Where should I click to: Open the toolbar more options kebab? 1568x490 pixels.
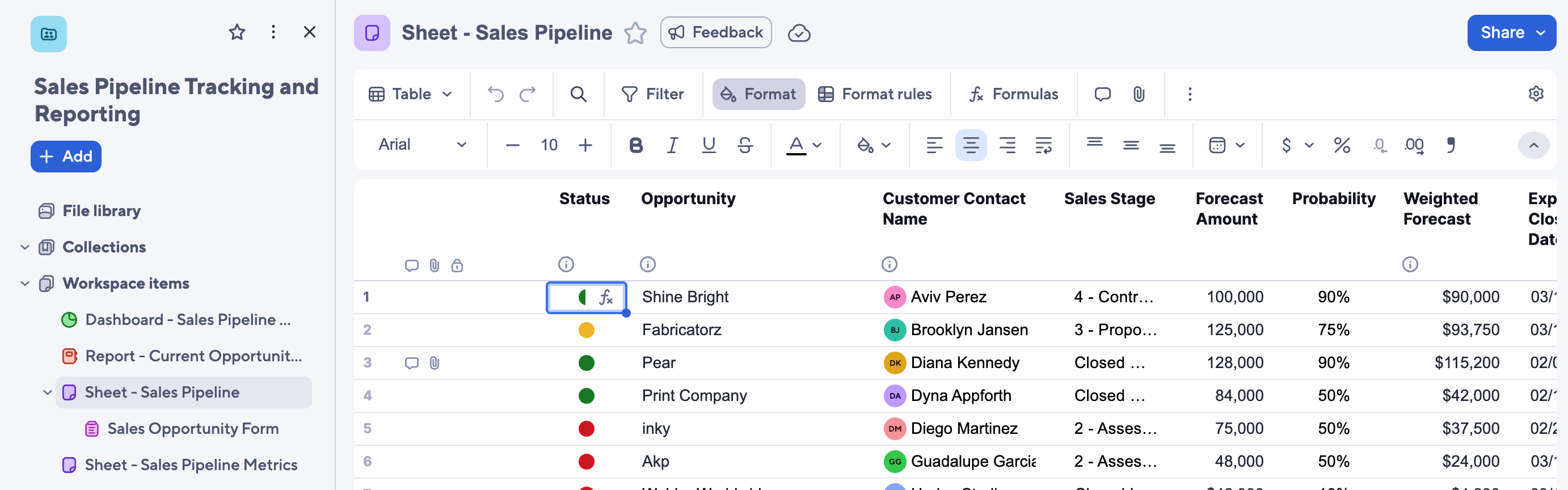coord(1190,94)
